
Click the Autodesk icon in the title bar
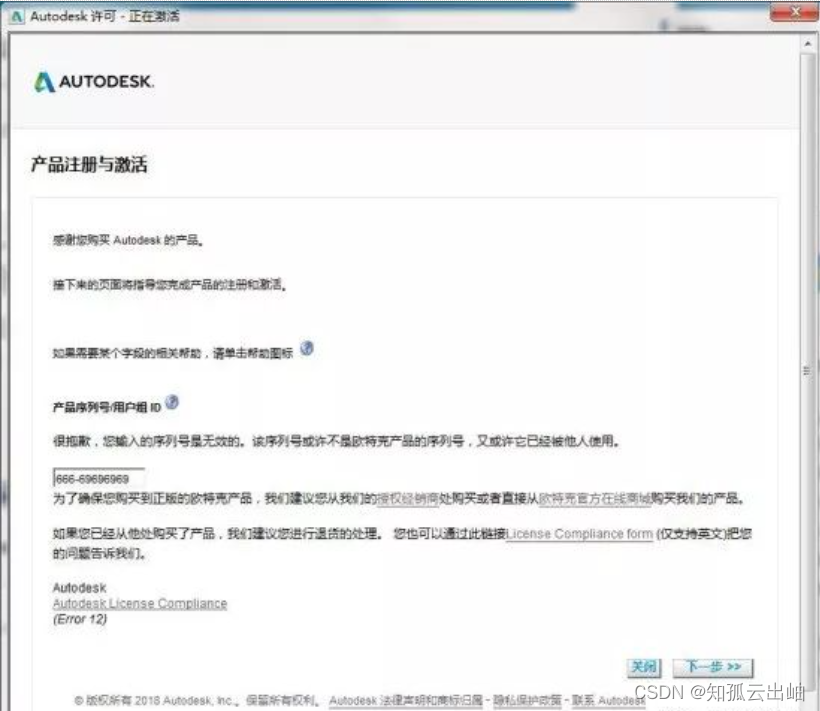tap(17, 16)
